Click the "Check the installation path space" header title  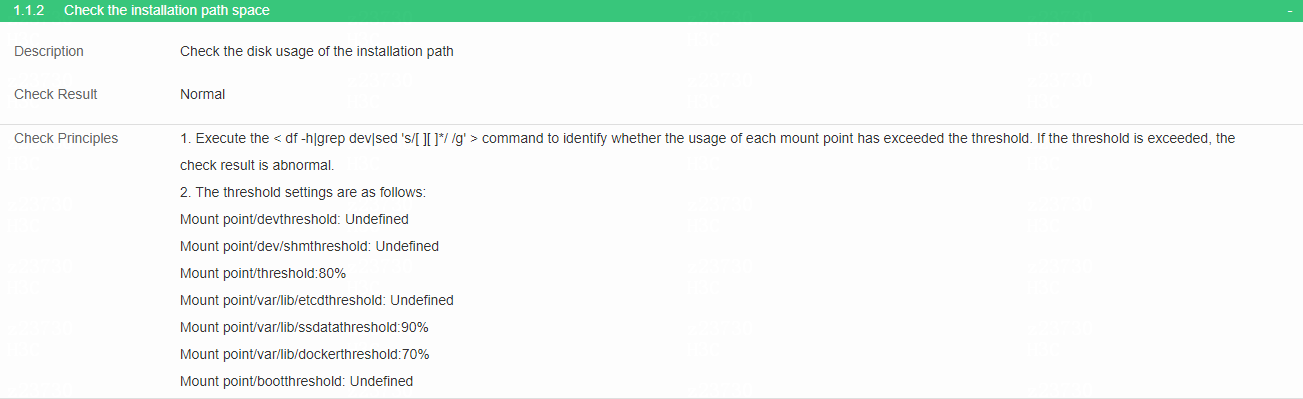click(166, 11)
